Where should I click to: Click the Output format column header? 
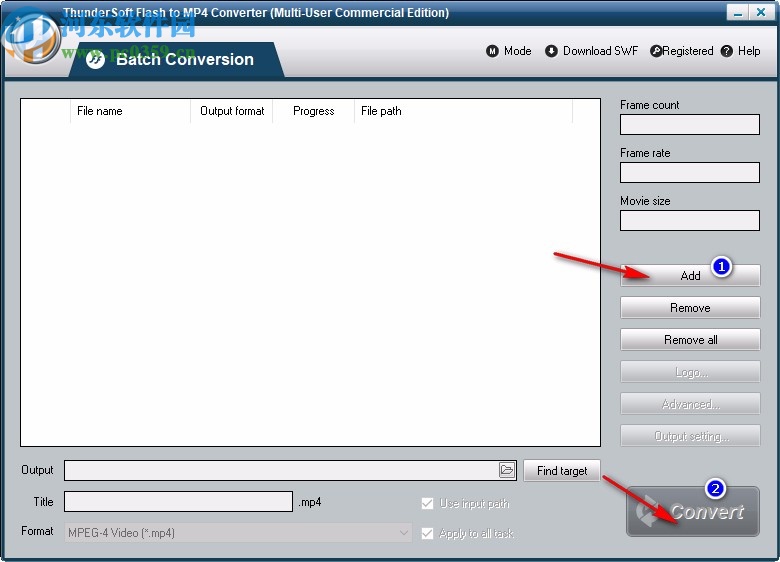tap(232, 111)
